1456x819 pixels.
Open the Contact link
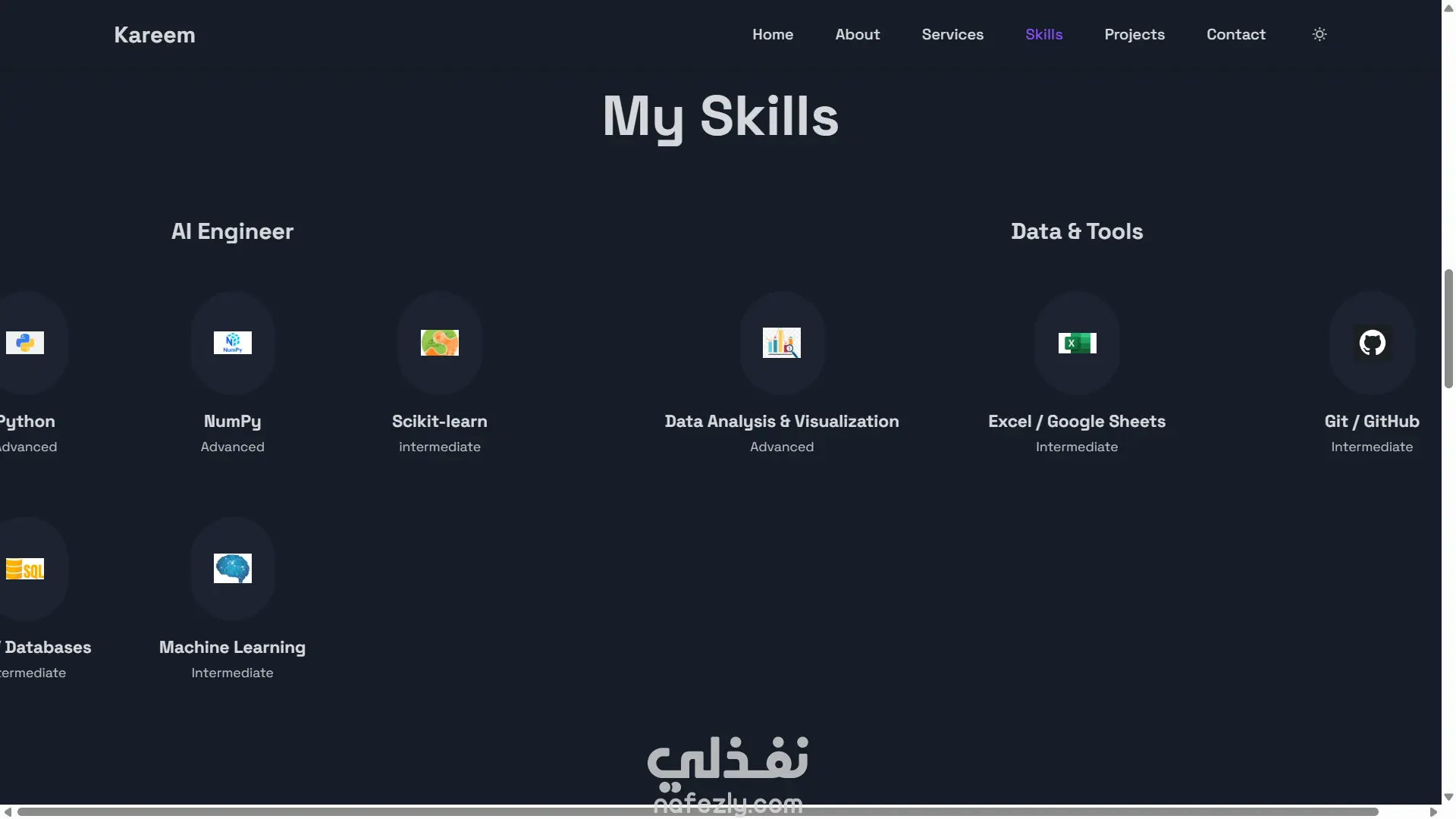click(x=1236, y=34)
